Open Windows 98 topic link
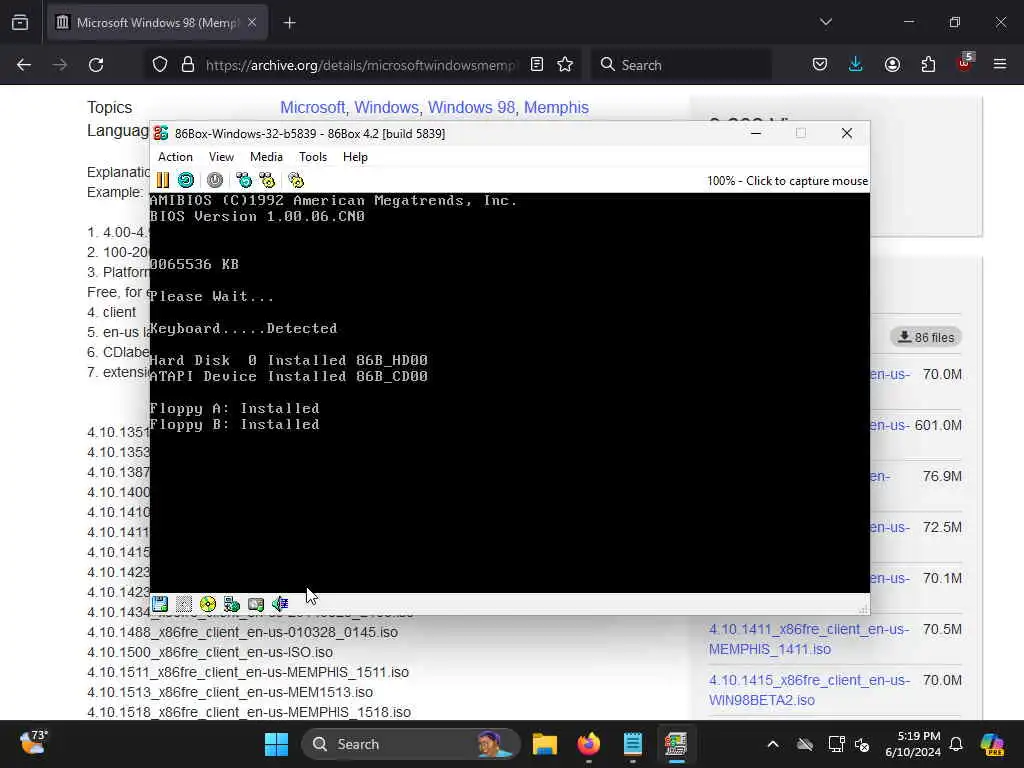Image resolution: width=1024 pixels, height=768 pixels. [x=472, y=107]
